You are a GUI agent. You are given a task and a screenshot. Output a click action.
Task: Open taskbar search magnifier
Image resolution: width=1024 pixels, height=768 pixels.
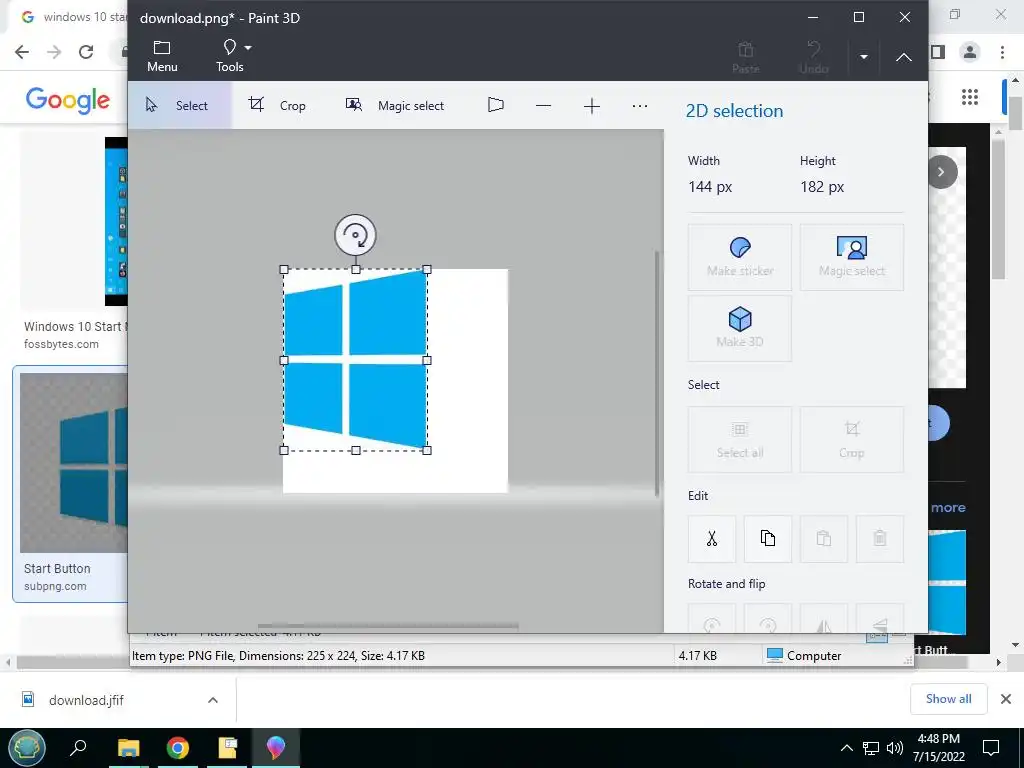tap(78, 747)
